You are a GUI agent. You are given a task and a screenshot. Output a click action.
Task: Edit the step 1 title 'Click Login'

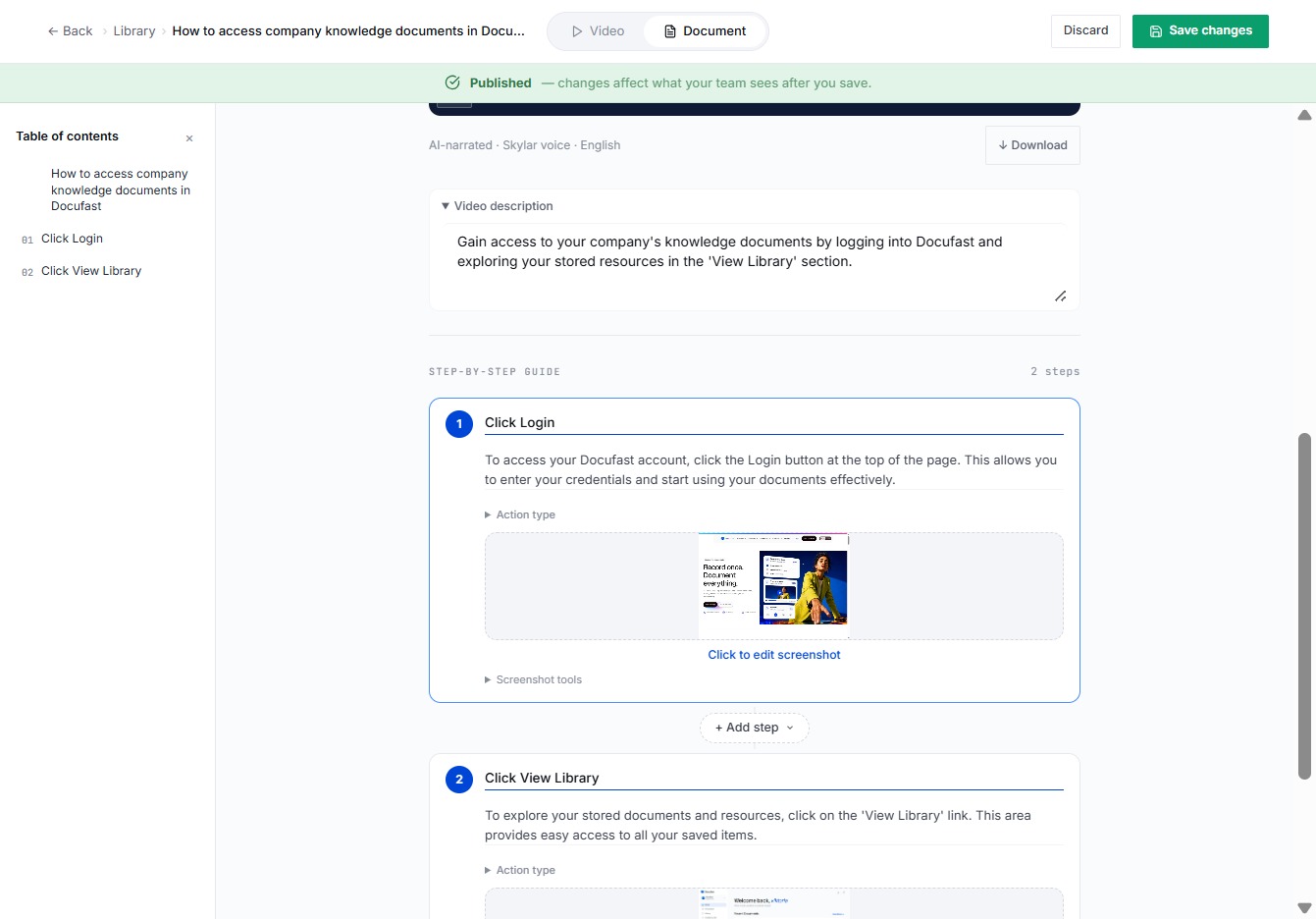[774, 422]
